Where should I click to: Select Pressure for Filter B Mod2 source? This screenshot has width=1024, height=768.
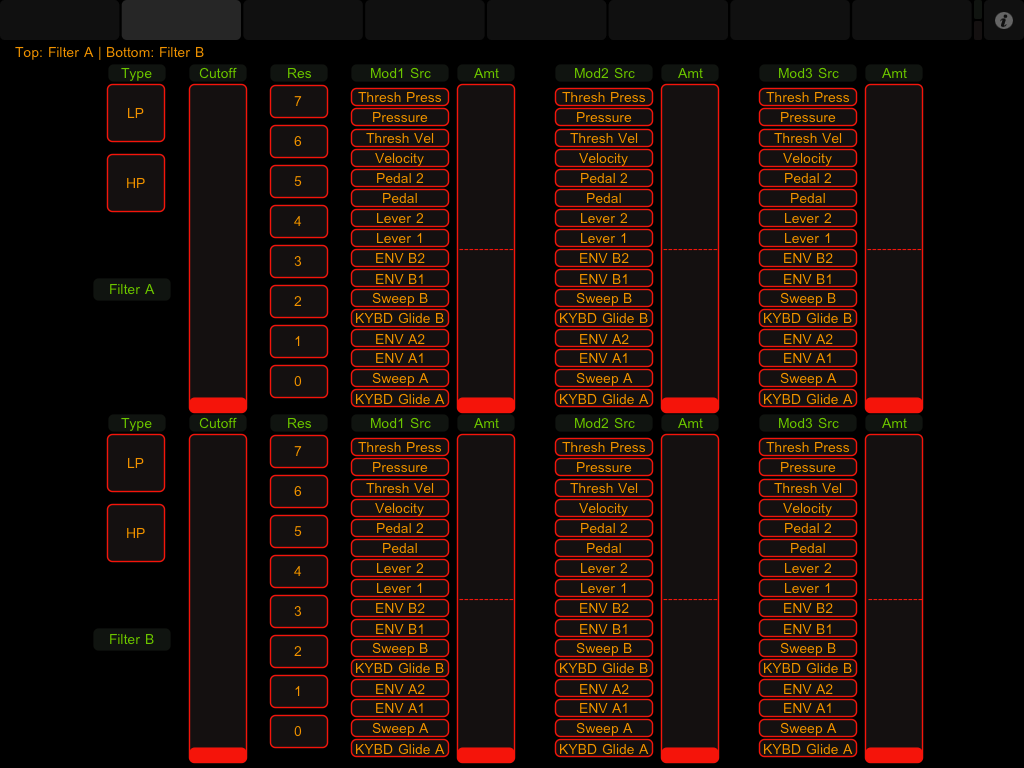[x=604, y=467]
